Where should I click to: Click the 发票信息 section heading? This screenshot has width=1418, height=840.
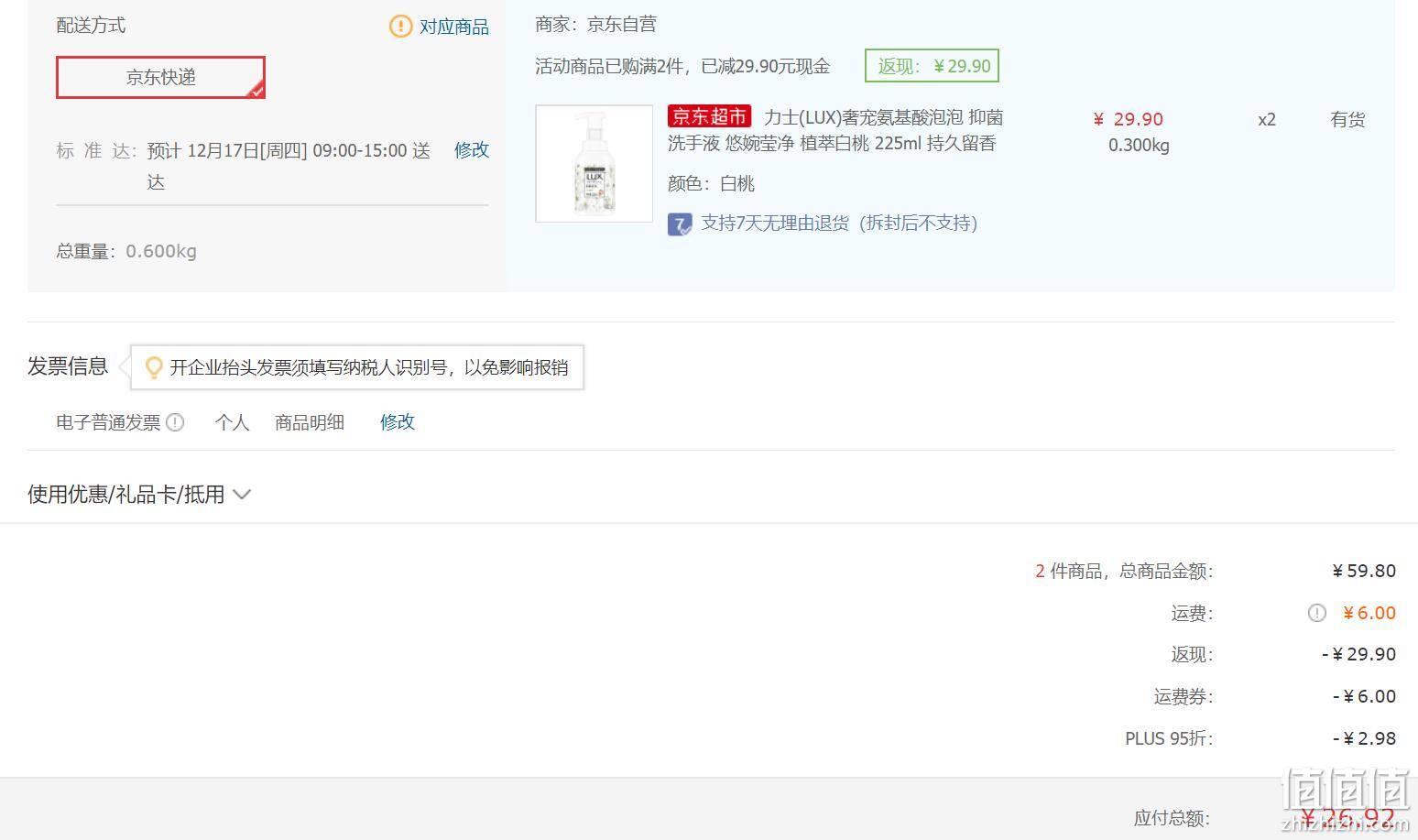coord(68,366)
